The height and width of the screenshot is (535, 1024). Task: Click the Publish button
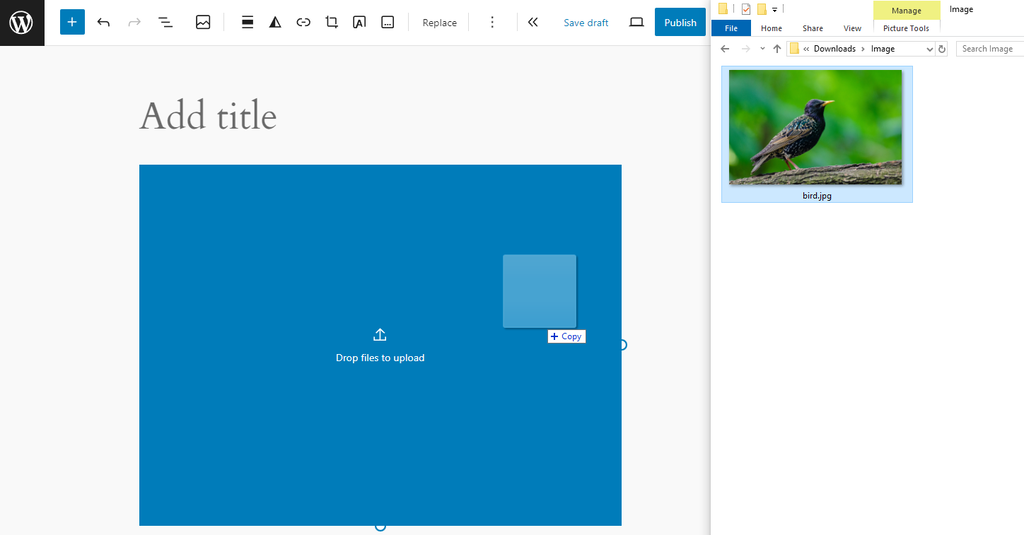[680, 22]
